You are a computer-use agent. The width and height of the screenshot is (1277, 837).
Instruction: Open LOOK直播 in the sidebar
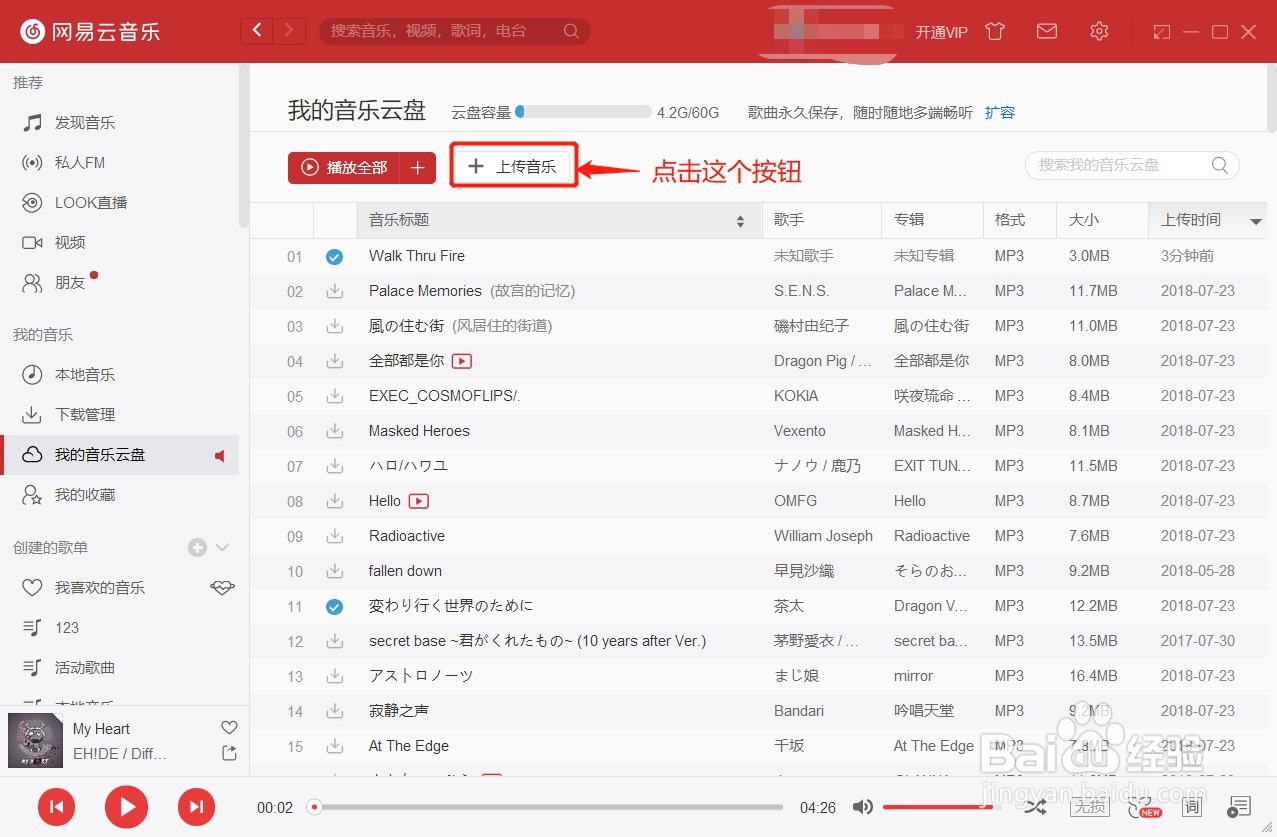tap(120, 203)
